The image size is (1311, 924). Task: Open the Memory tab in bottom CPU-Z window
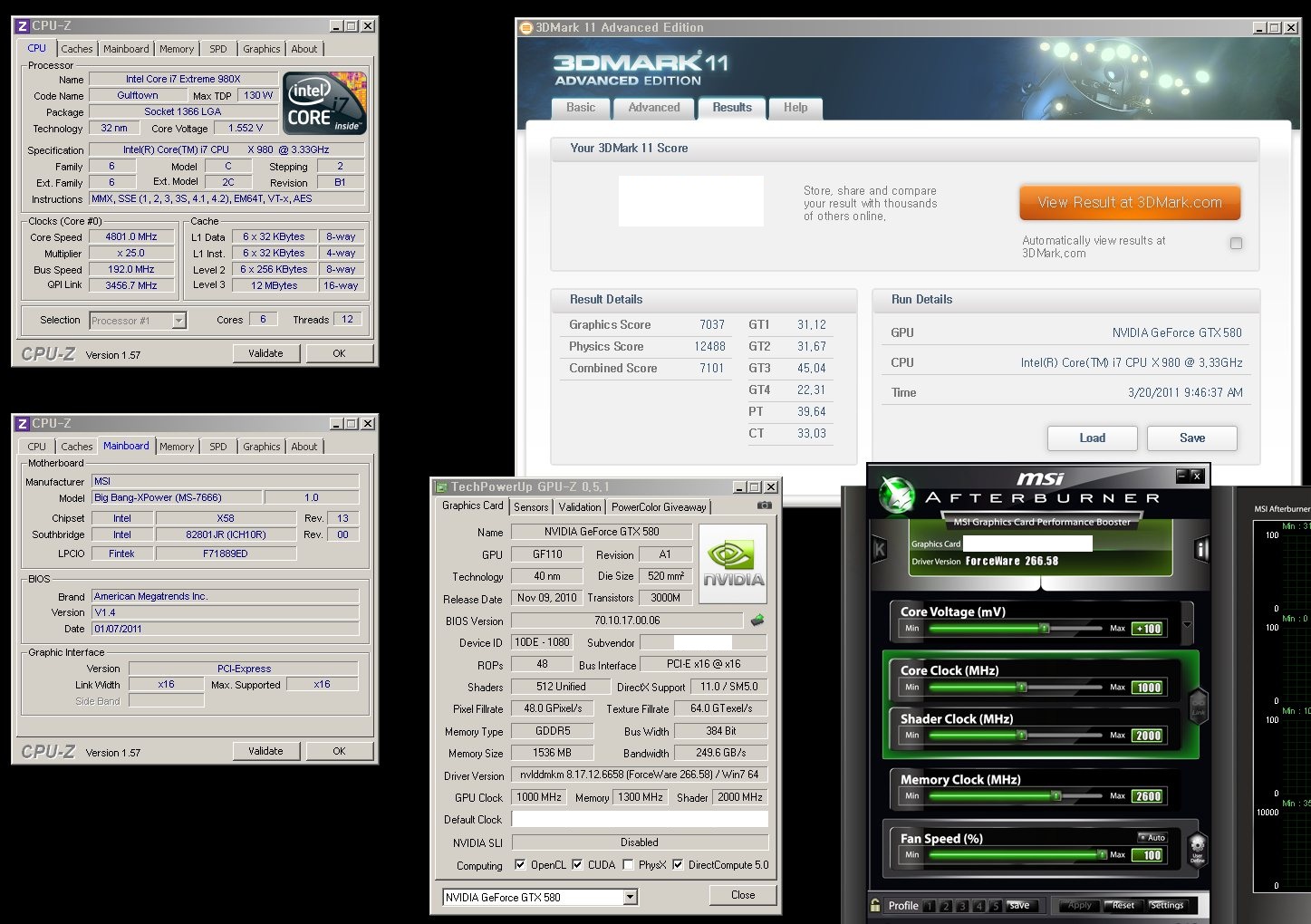(177, 446)
